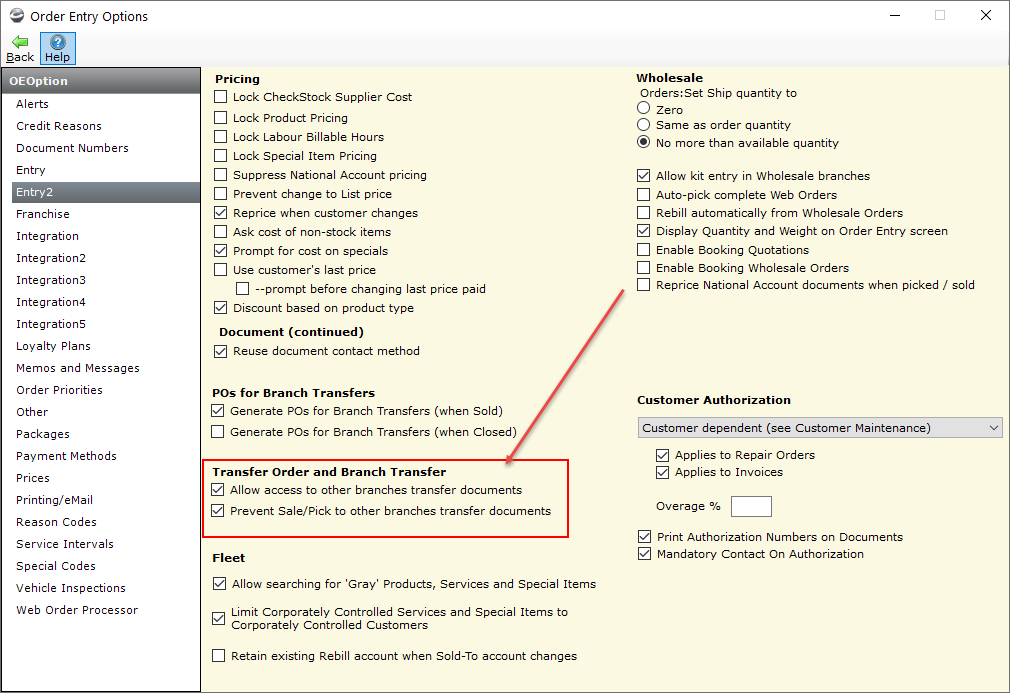Open Document Numbers options
Screen dimensions: 1010x693
coord(72,147)
